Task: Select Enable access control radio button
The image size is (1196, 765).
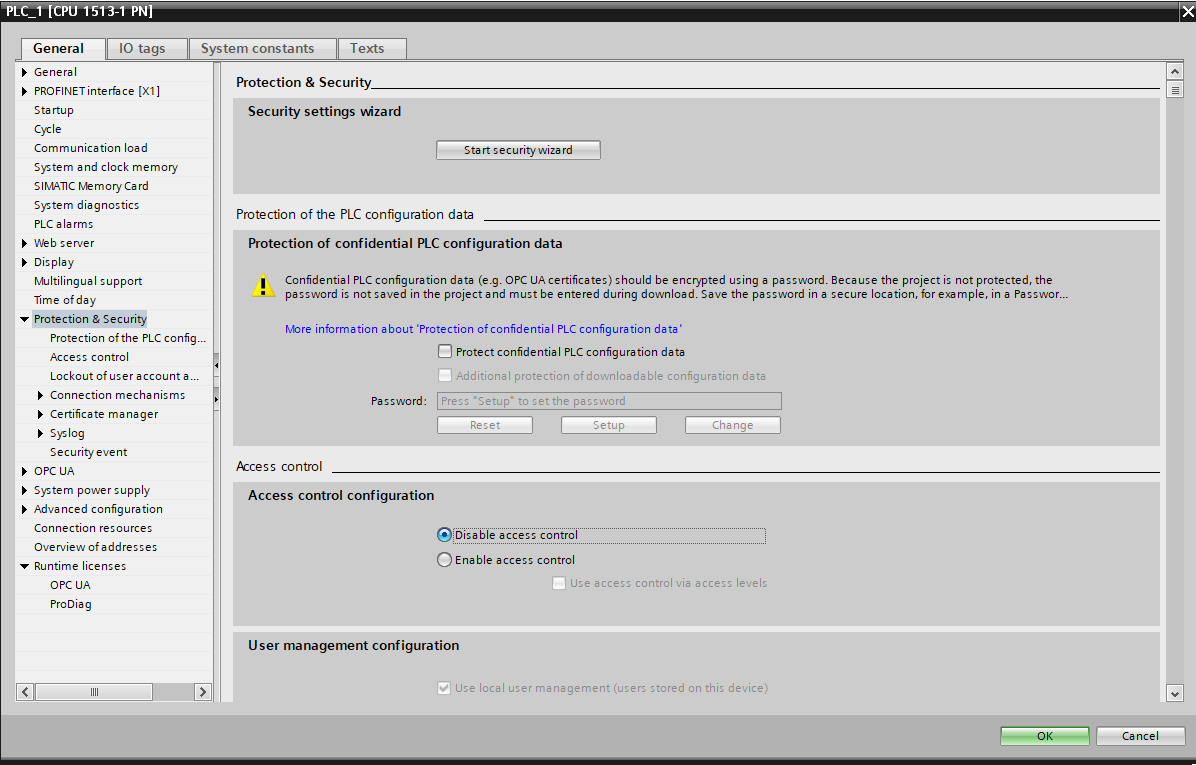Action: [x=445, y=560]
